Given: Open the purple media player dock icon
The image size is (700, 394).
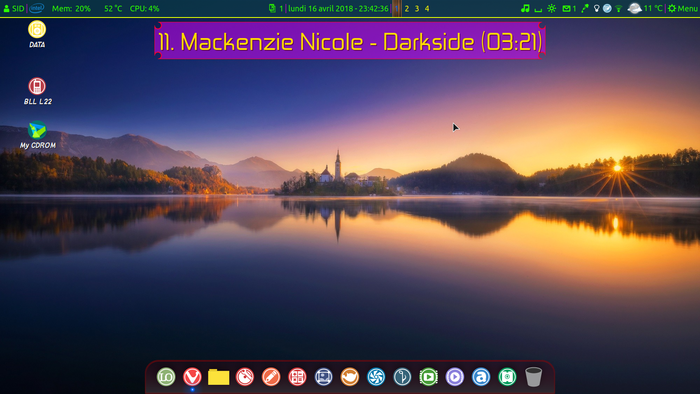Looking at the screenshot, I should pos(455,377).
